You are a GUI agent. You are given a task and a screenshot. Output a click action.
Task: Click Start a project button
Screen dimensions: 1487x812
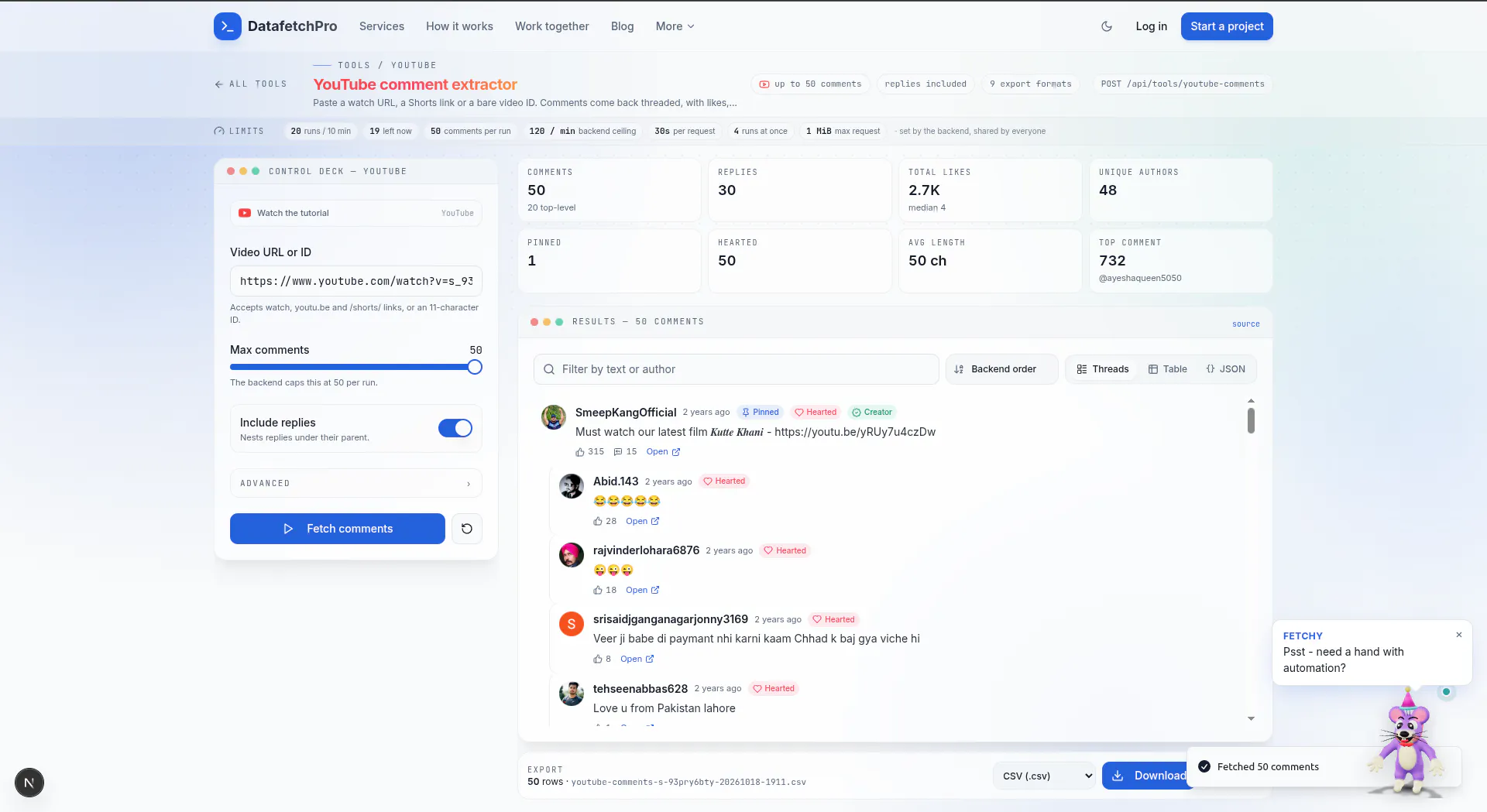[x=1227, y=26]
